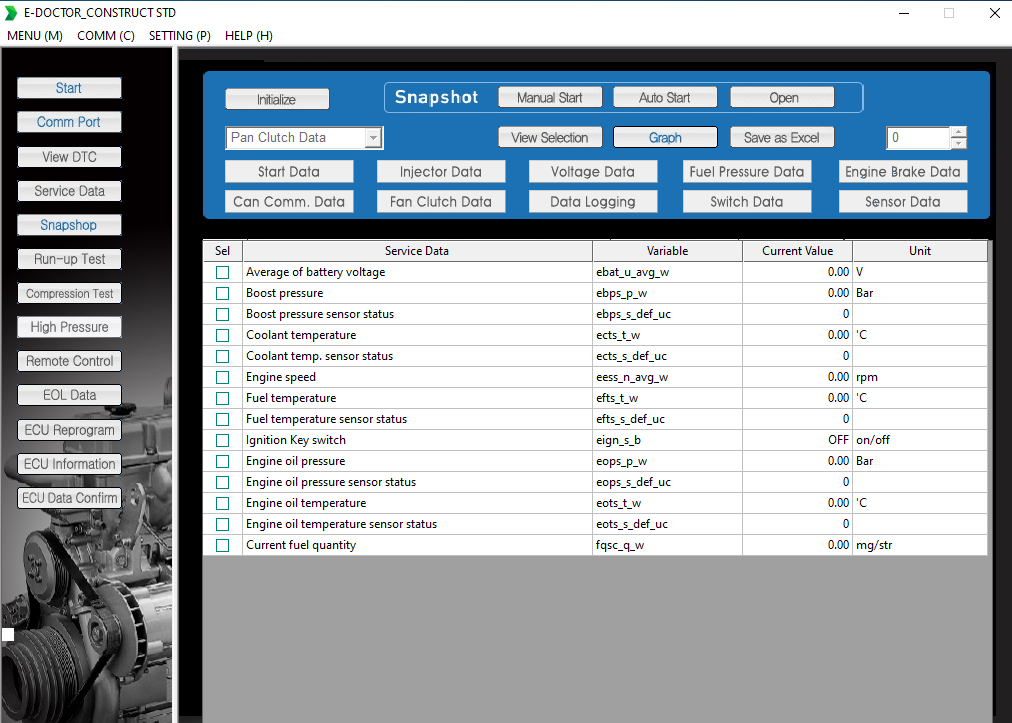The image size is (1012, 723).
Task: Open EOL Data page
Action: coord(69,395)
